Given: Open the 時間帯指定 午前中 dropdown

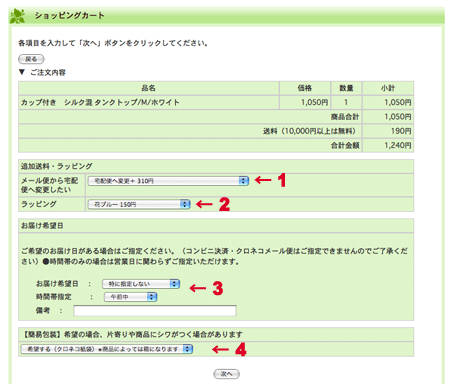Looking at the screenshot, I should [x=130, y=297].
